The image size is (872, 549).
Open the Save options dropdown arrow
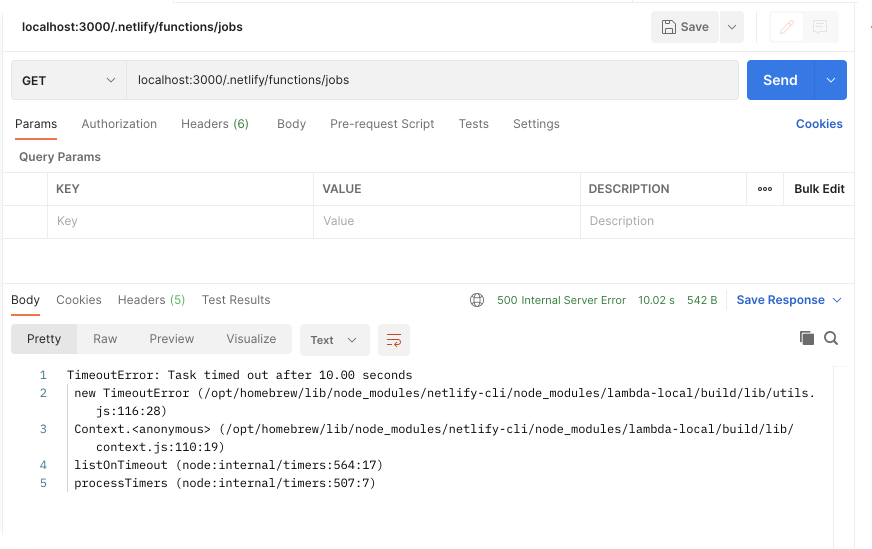732,27
